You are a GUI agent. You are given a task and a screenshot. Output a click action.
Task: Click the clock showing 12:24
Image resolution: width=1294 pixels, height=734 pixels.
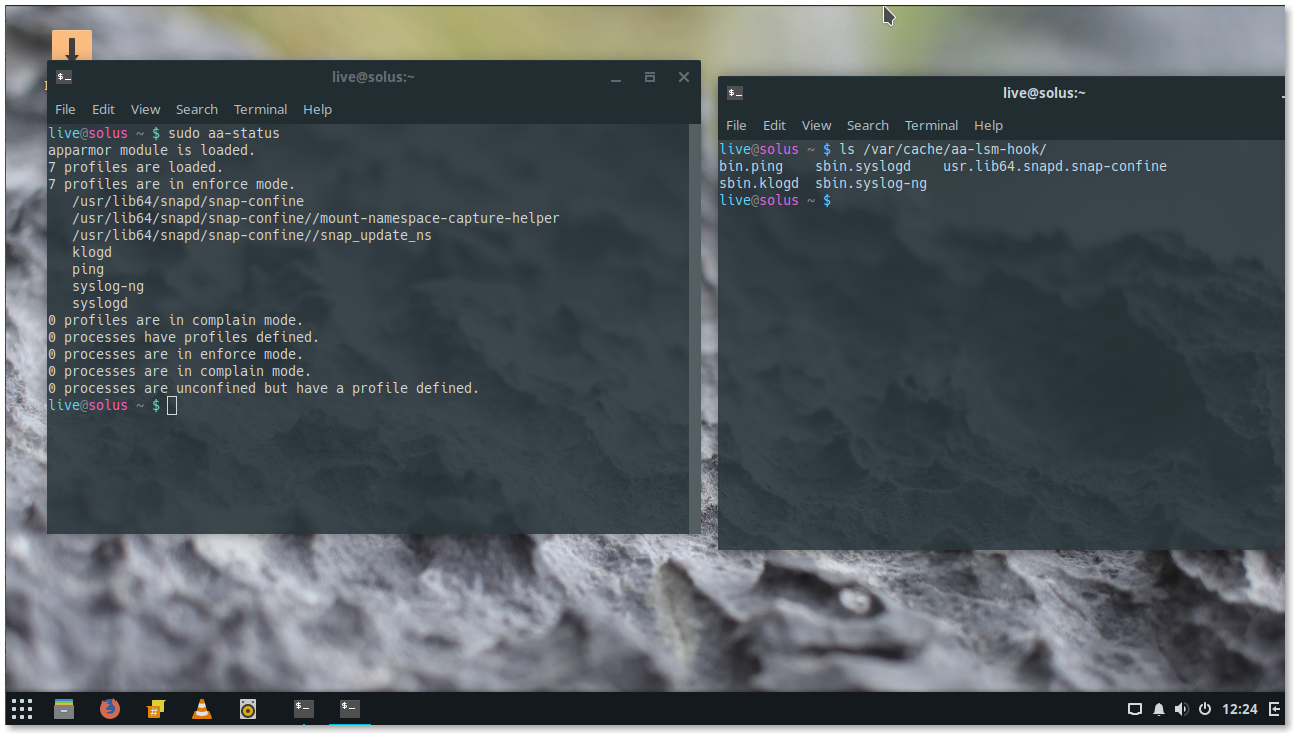point(1239,709)
